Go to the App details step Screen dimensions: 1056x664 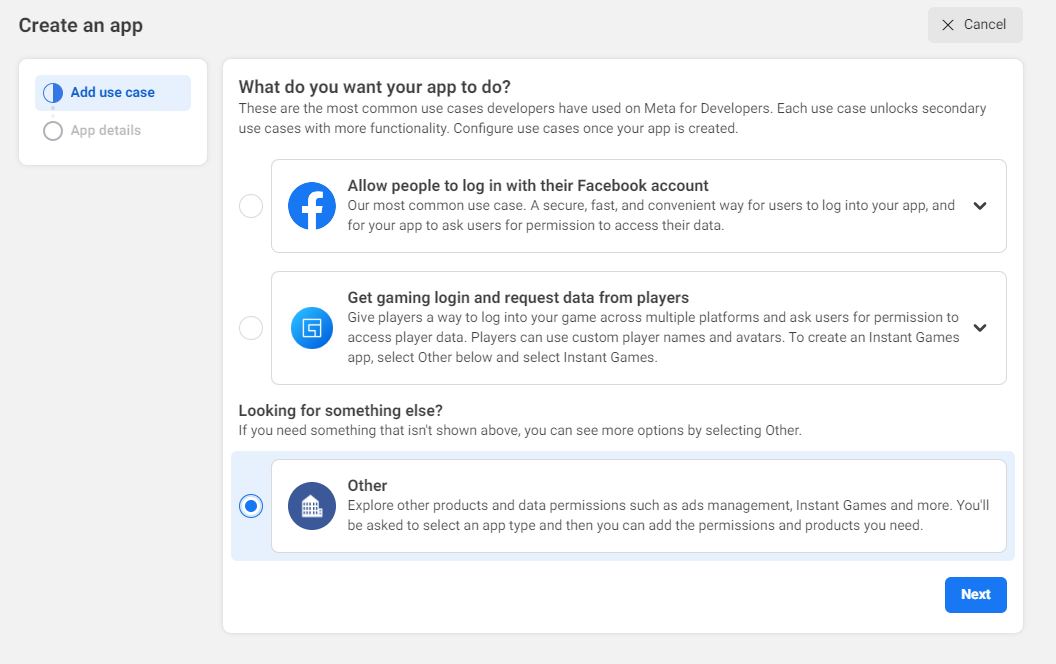click(x=105, y=131)
